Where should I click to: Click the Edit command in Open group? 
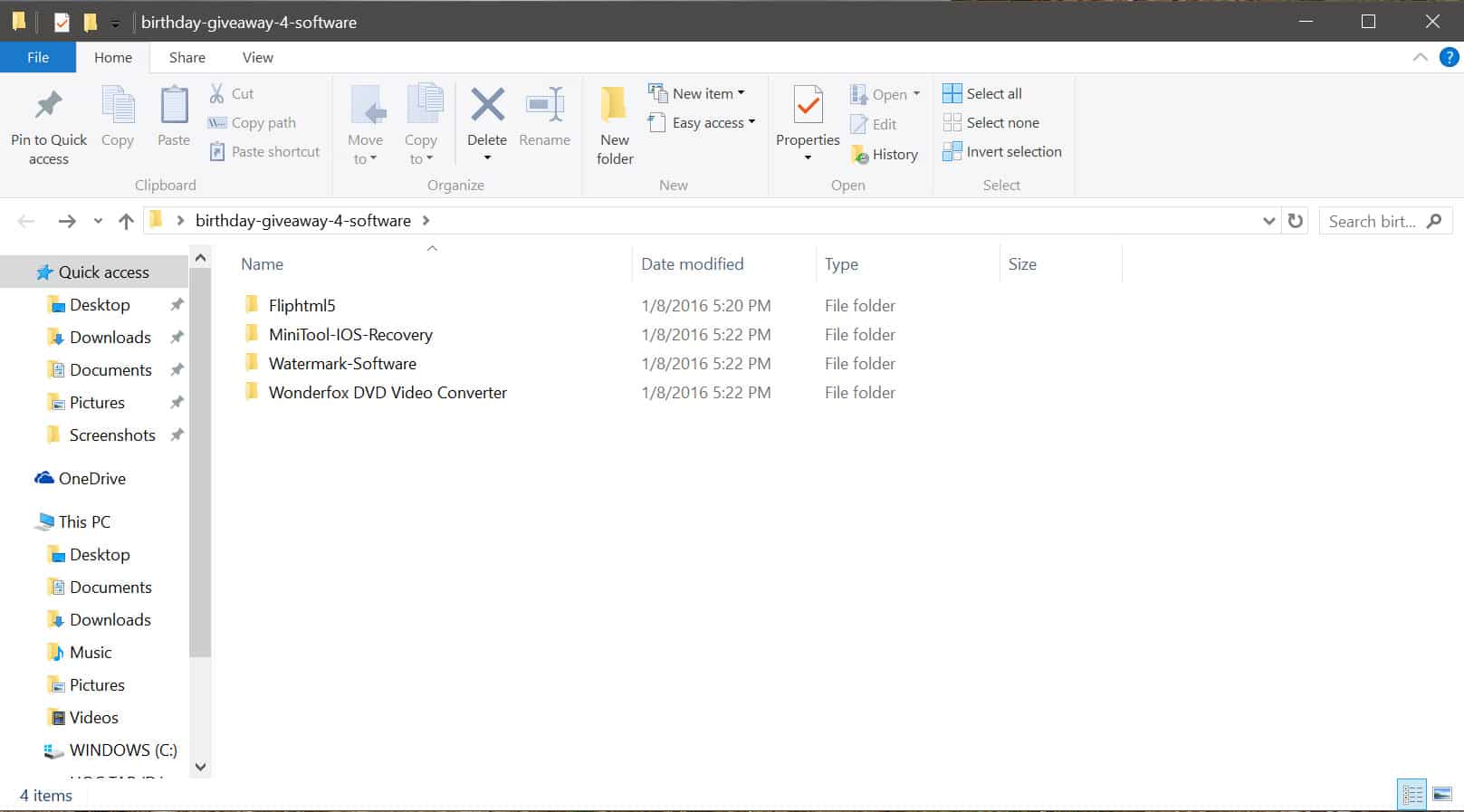874,124
